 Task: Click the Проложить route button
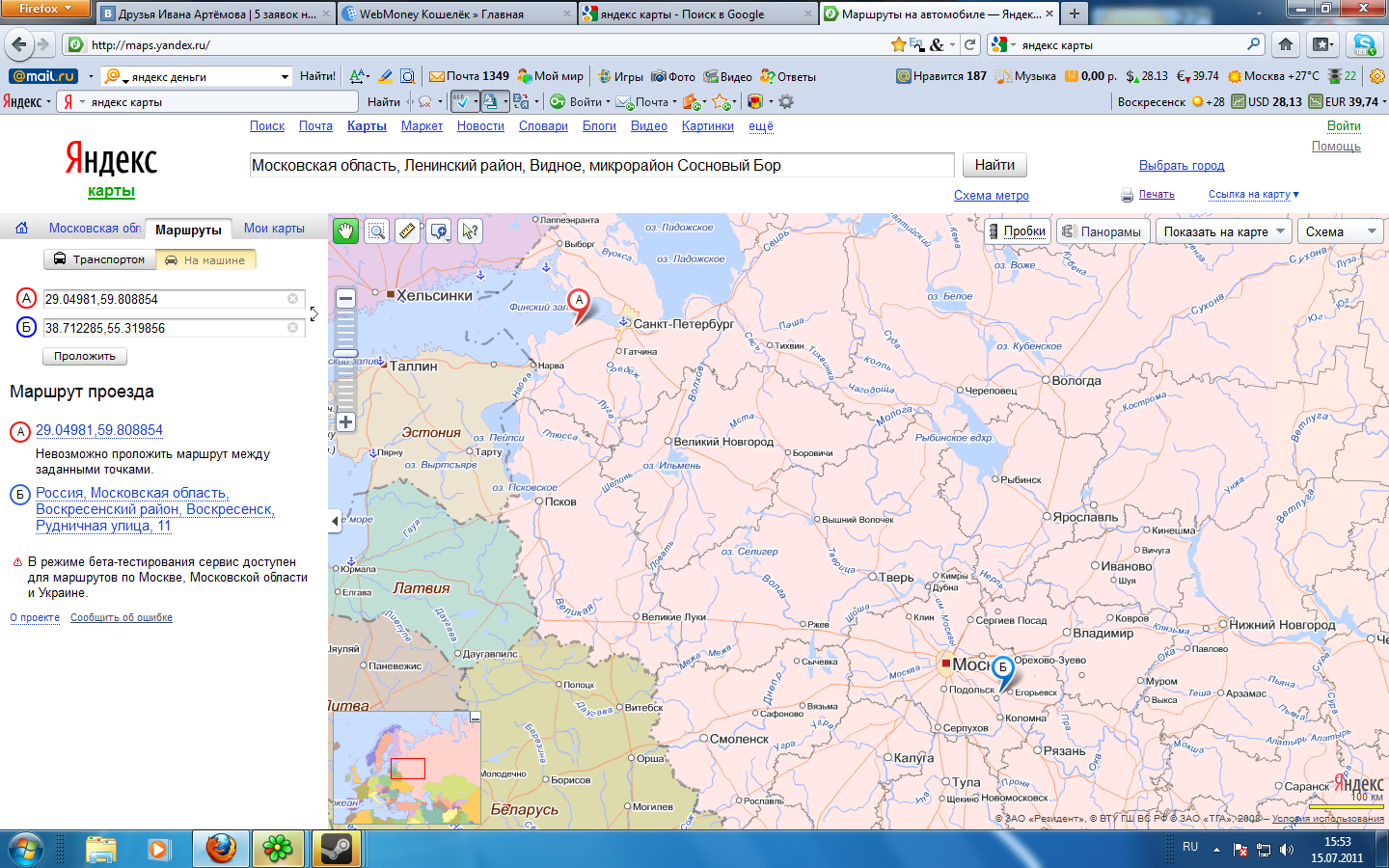pos(85,357)
